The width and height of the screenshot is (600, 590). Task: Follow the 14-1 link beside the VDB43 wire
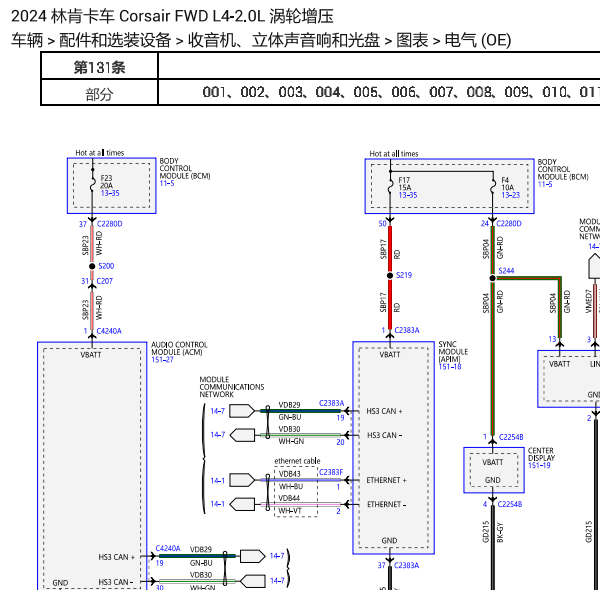click(x=218, y=481)
